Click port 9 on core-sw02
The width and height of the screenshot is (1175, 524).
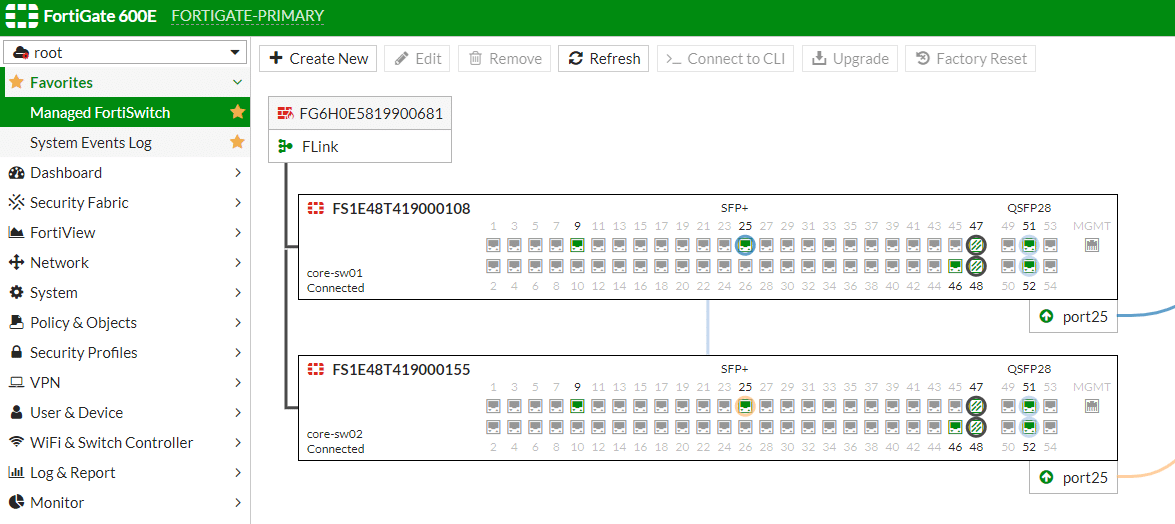click(577, 406)
